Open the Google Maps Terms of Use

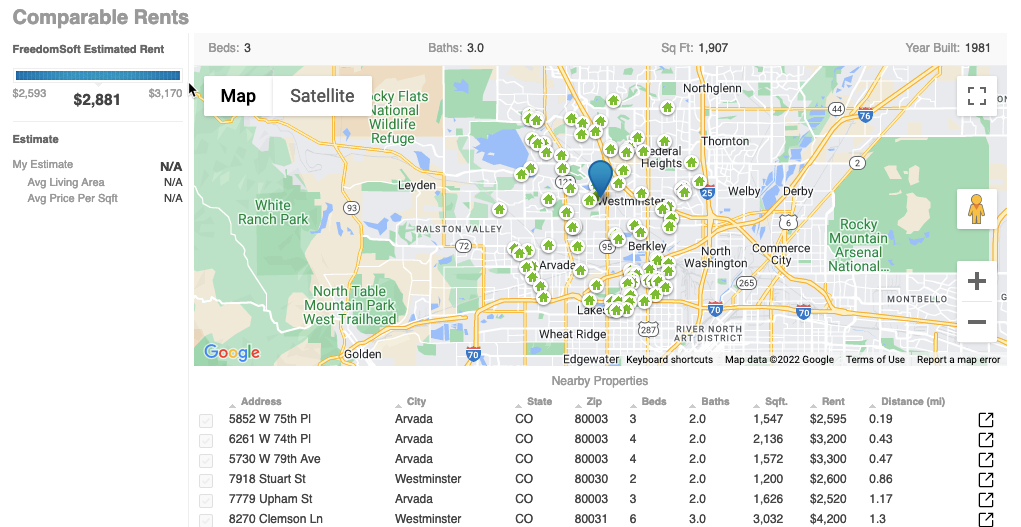[x=875, y=360]
